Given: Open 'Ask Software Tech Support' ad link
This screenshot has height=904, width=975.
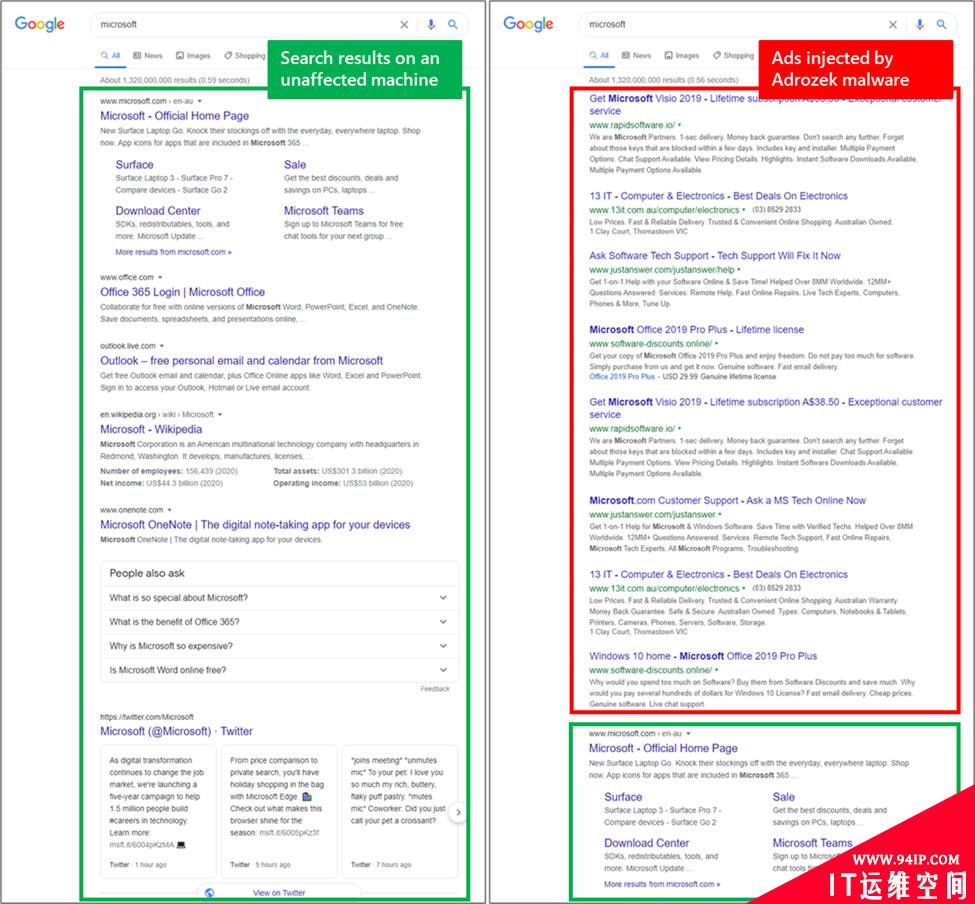Looking at the screenshot, I should (714, 256).
